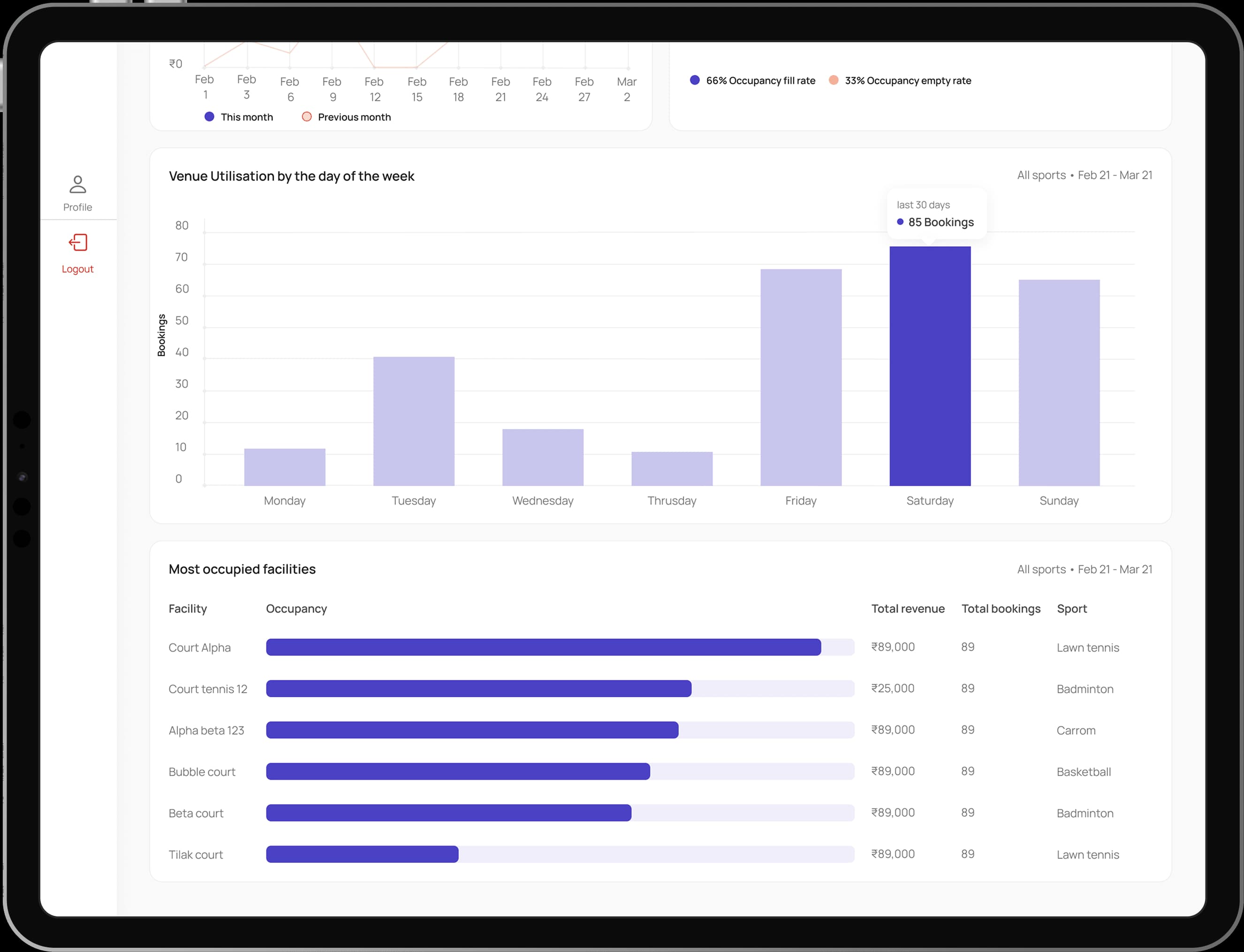Click the Previous month legend circle
Viewport: 1244px width, 952px height.
306,117
